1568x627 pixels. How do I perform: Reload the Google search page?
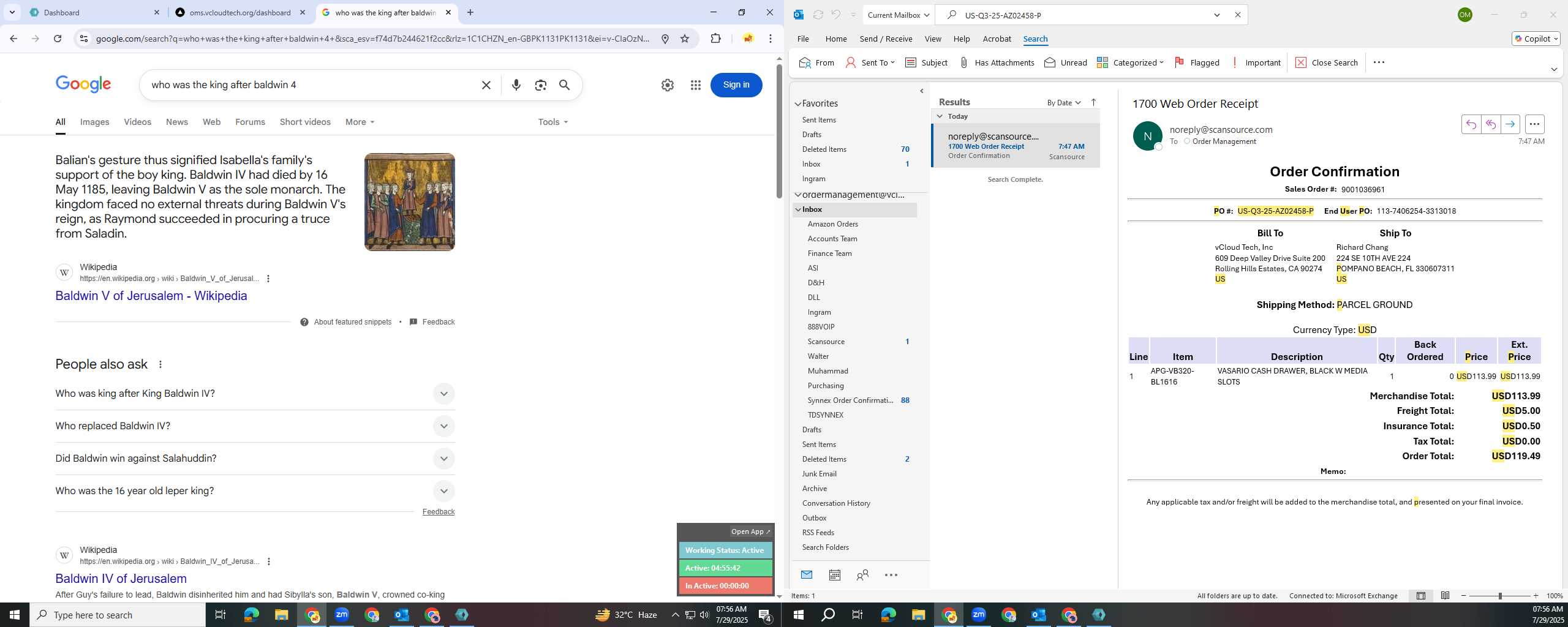tap(58, 39)
